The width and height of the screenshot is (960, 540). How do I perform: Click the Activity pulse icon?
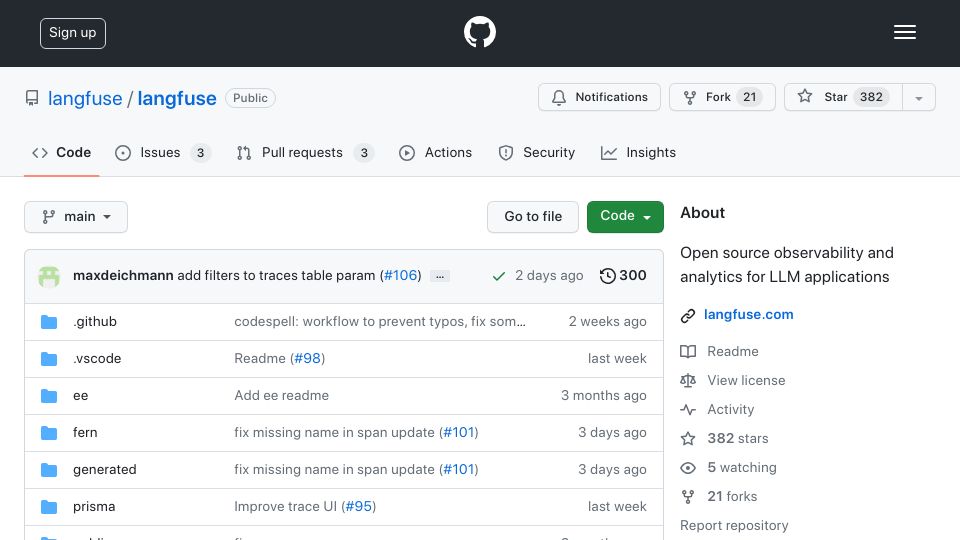pos(688,410)
